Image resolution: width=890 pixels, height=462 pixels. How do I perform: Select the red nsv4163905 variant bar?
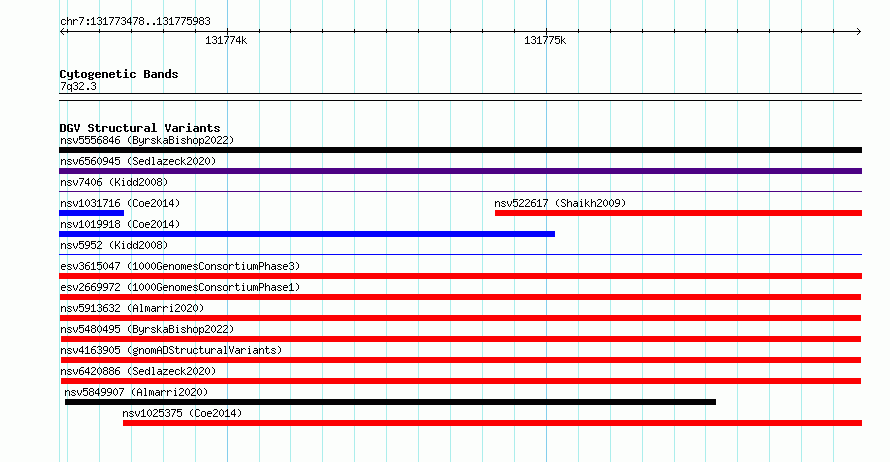(x=461, y=360)
